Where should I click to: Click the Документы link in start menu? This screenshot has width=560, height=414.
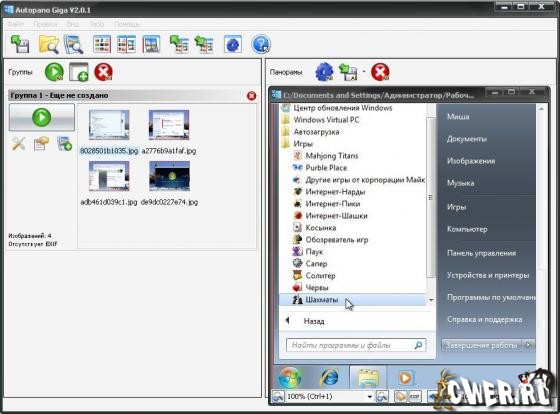point(466,139)
